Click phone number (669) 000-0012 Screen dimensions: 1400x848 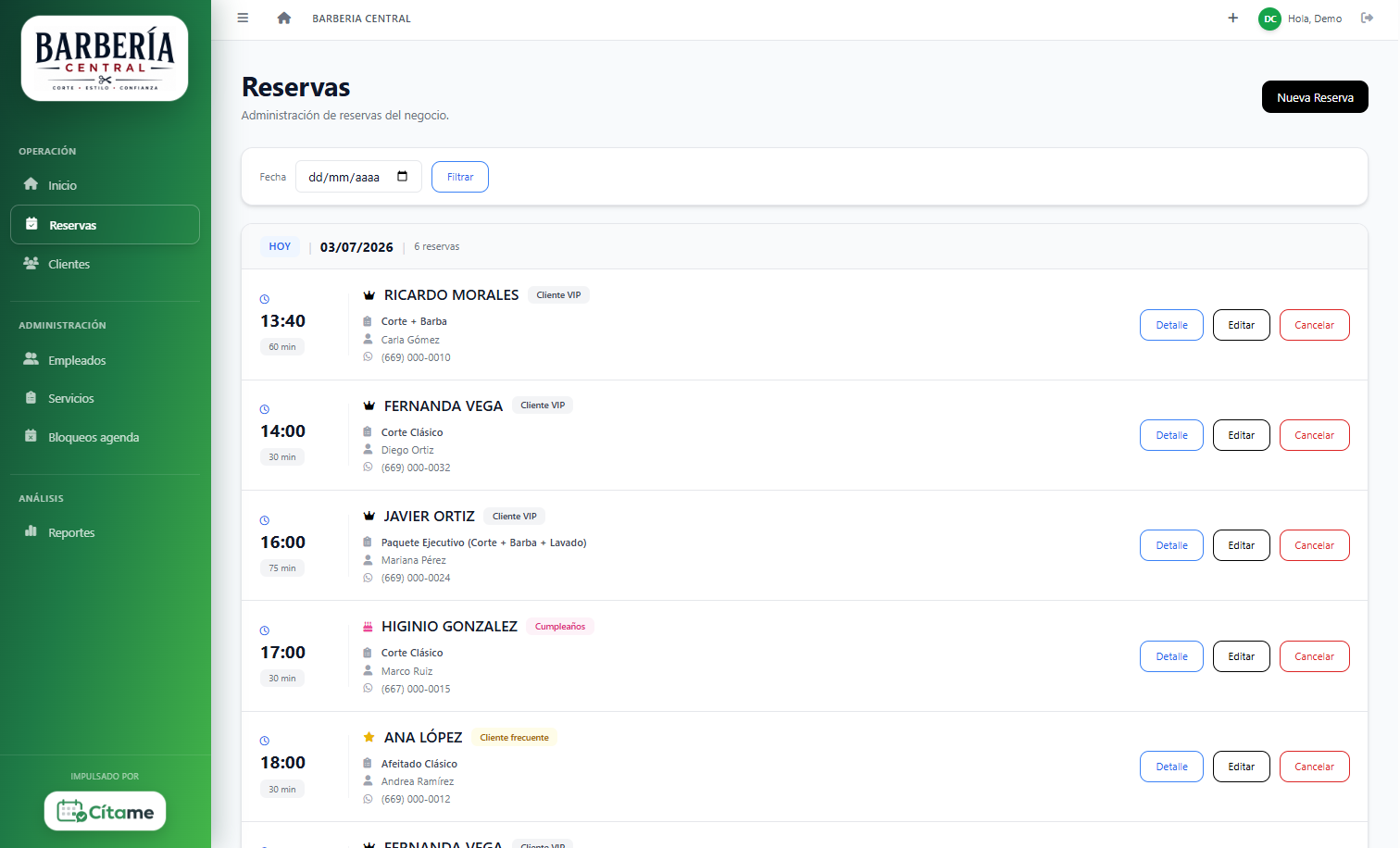pyautogui.click(x=416, y=799)
